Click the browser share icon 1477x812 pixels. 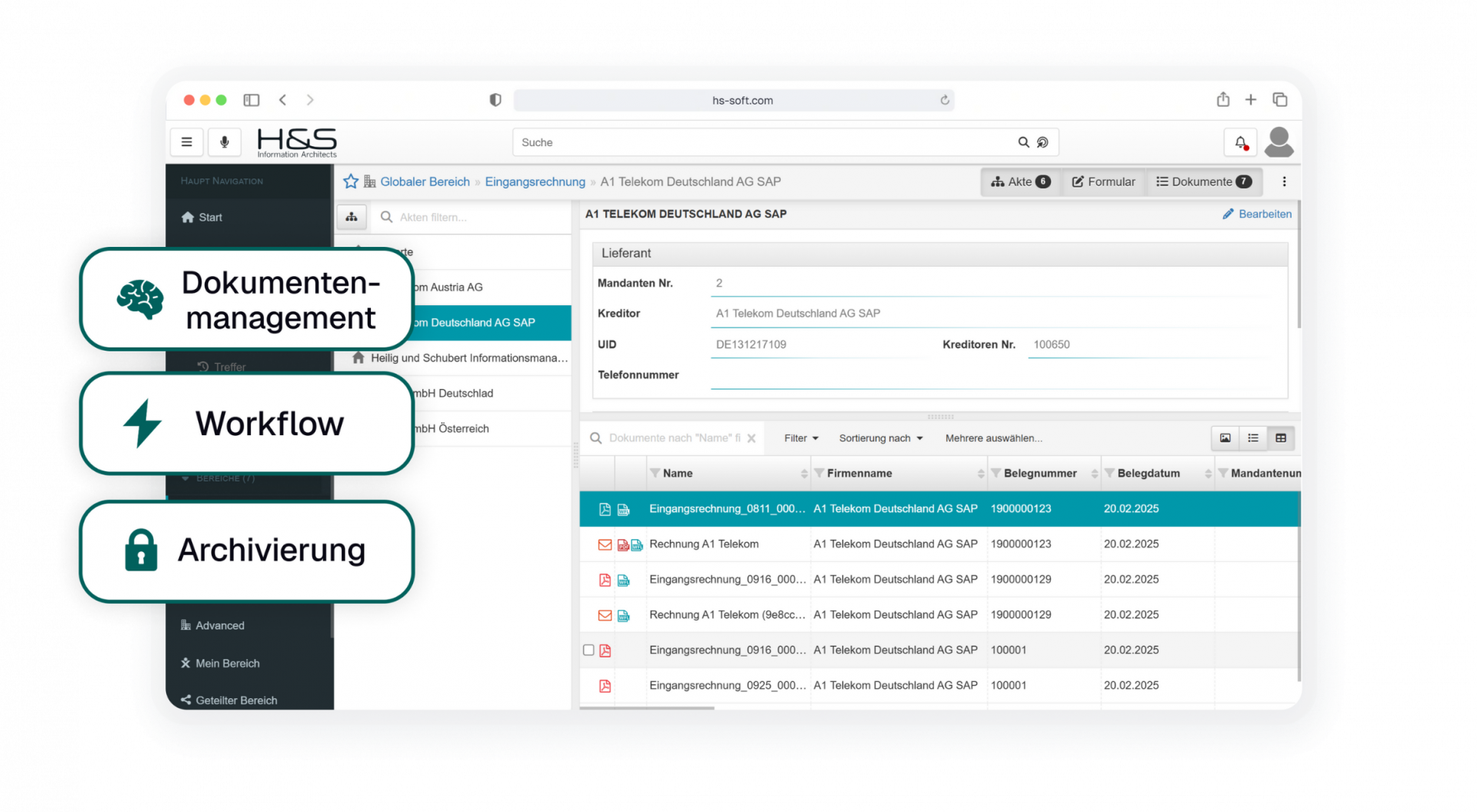click(x=1223, y=99)
